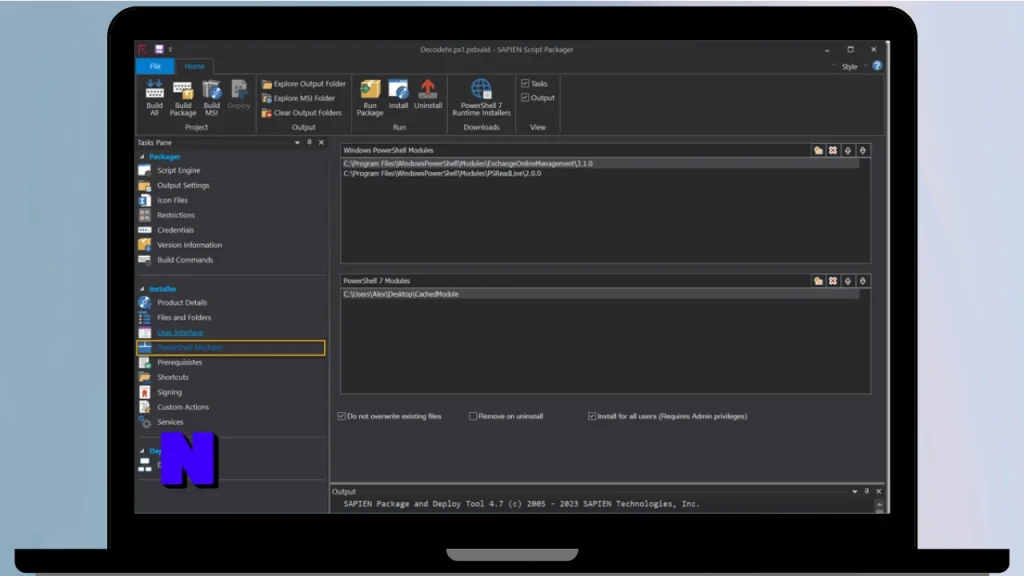The width and height of the screenshot is (1024, 576).
Task: Add folder to PowerShell 7 Modules
Action: [x=818, y=281]
